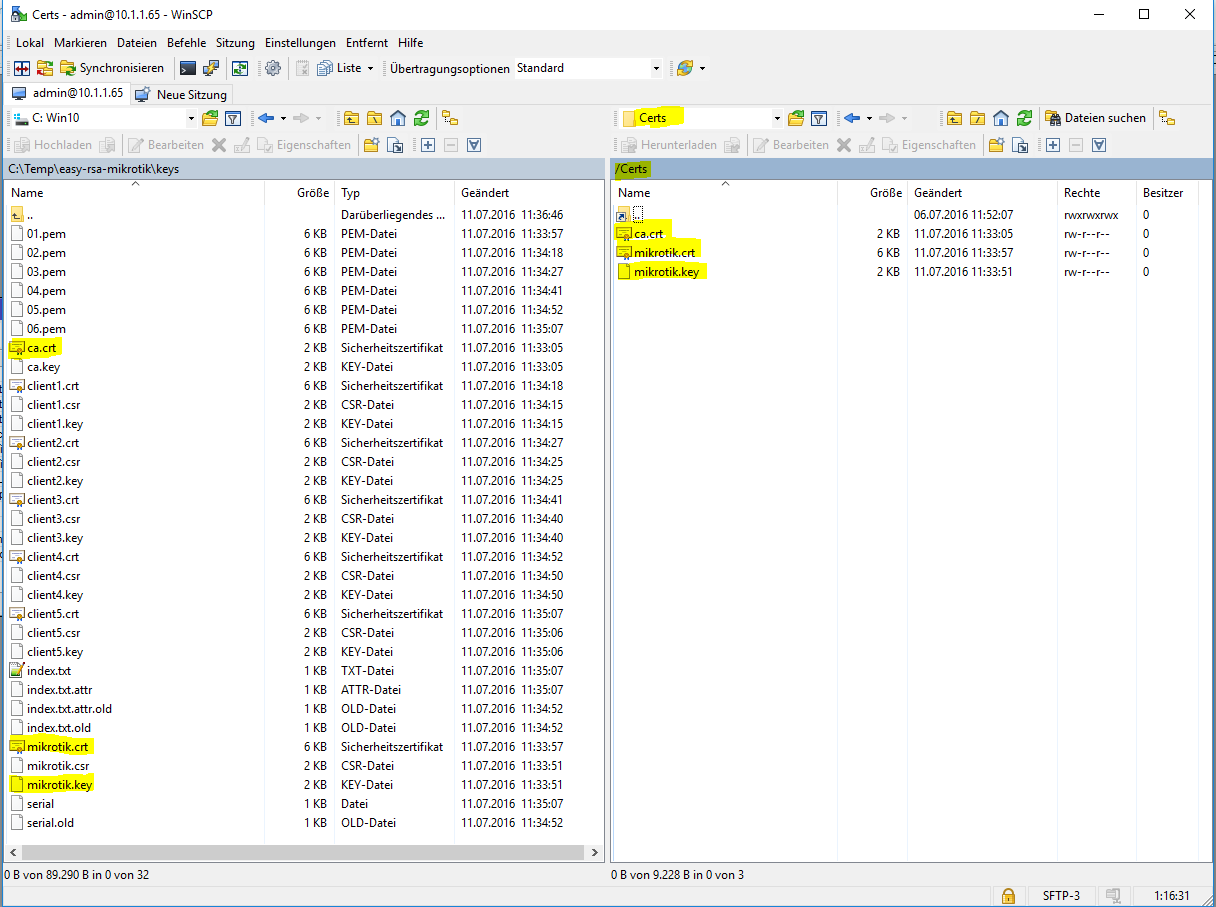The width and height of the screenshot is (1216, 907).
Task: Refresh the remote panel
Action: pos(1024,118)
